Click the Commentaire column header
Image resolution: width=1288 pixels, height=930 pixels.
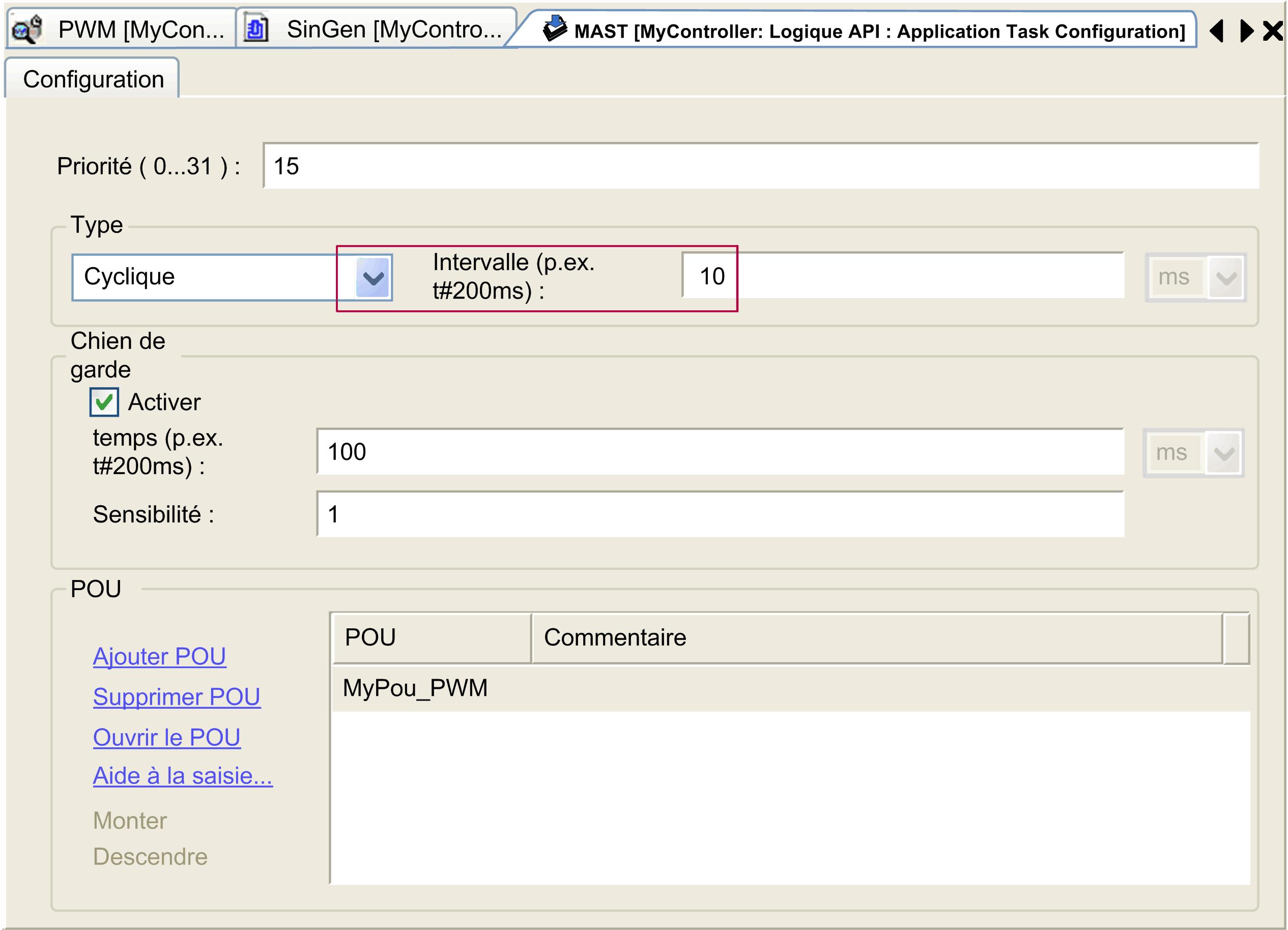(877, 637)
